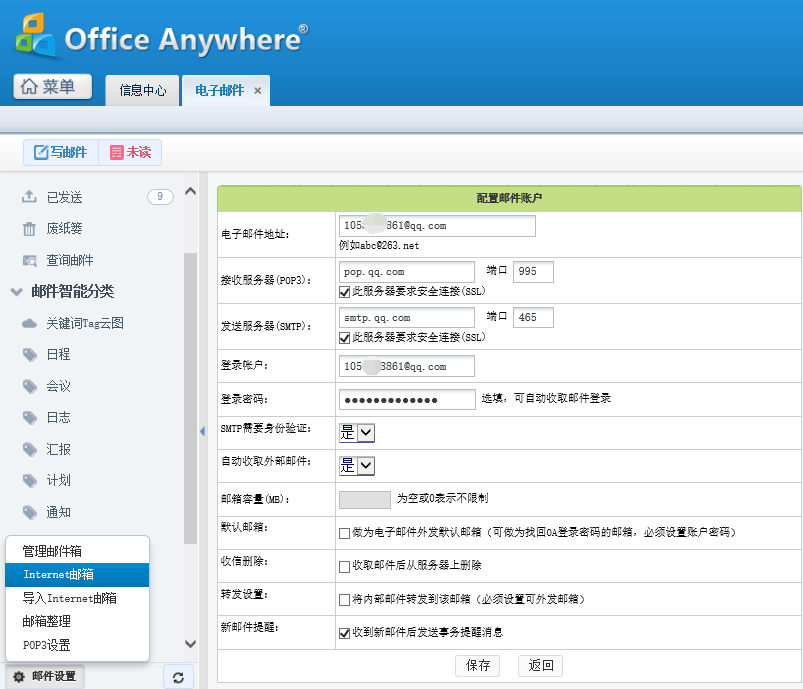Switch to the 信息中心 tab

(x=142, y=90)
